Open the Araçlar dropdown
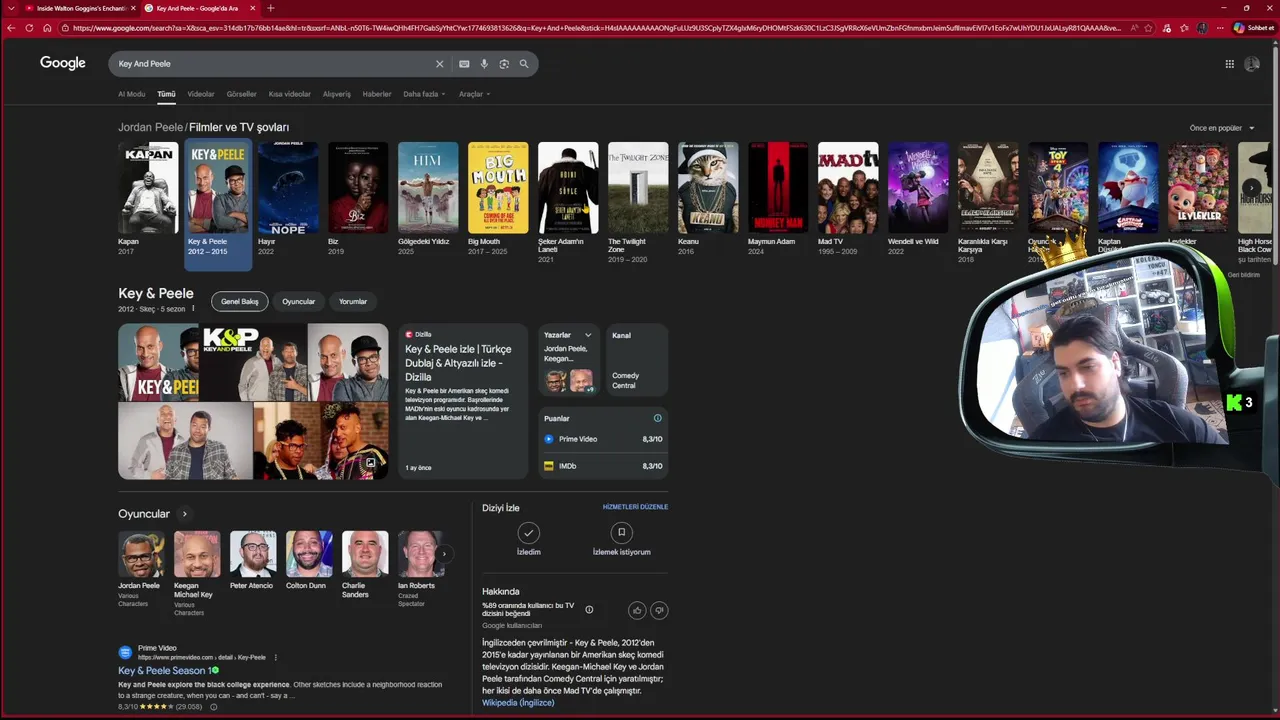 474,94
